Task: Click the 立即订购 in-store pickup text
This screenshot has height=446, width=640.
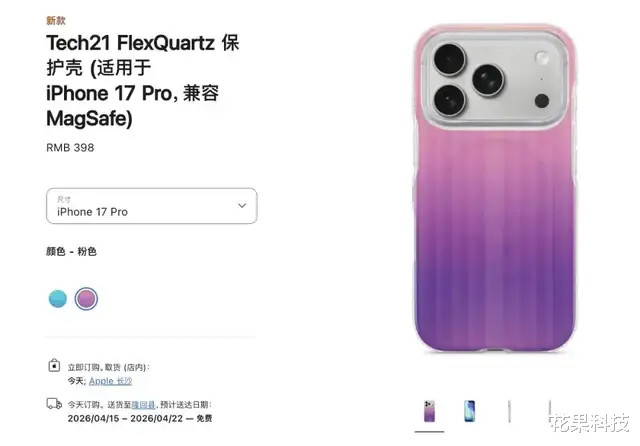Action: pyautogui.click(x=109, y=367)
